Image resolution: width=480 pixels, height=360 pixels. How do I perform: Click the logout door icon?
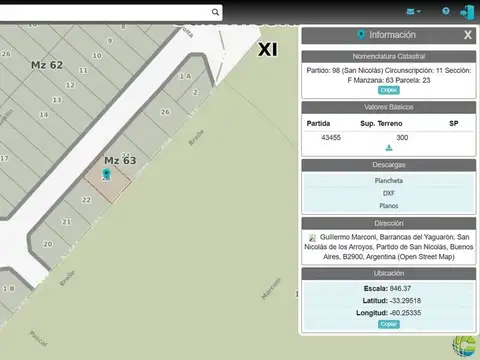pyautogui.click(x=467, y=12)
